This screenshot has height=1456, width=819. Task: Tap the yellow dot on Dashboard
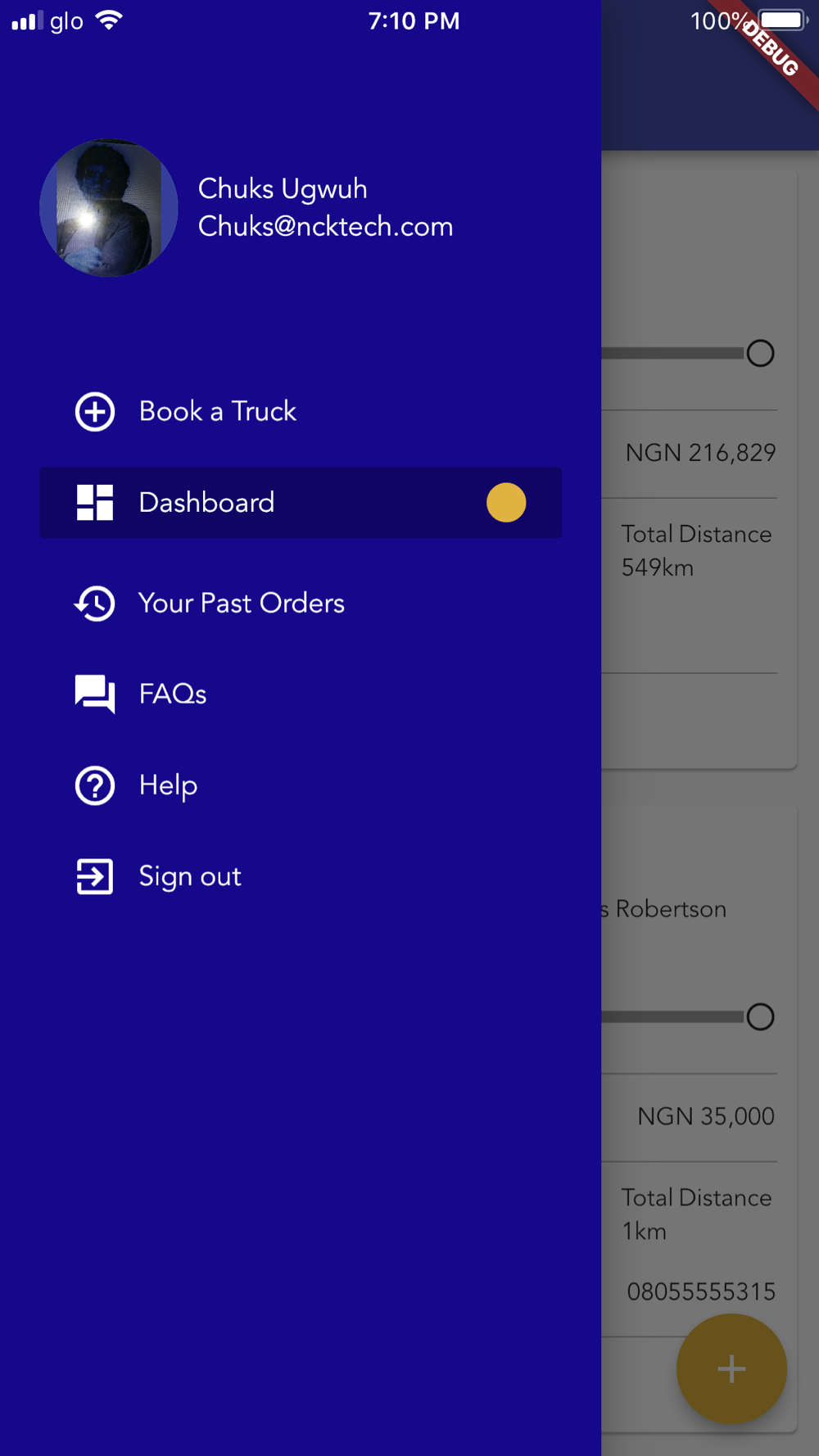click(506, 502)
